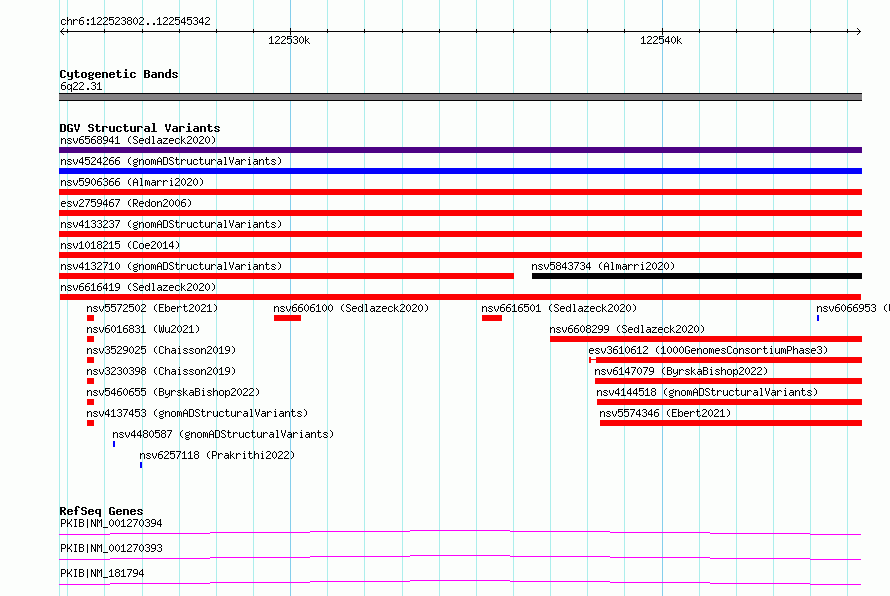The height and width of the screenshot is (596, 890).
Task: Select the purple nsv6568941 variant bar
Action: point(460,150)
